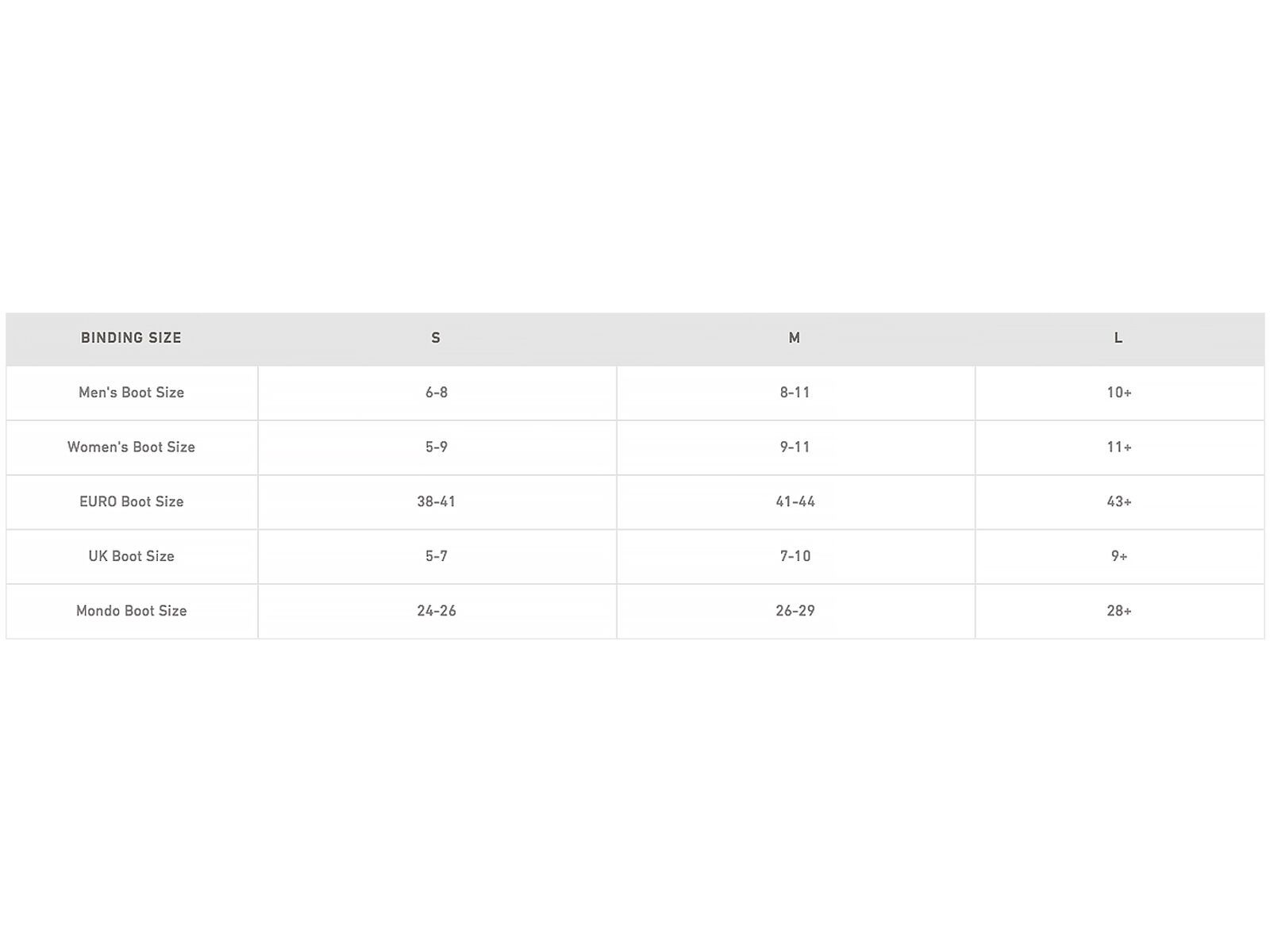Click the 8-11 men's medium cell
1270x952 pixels.
[x=795, y=393]
